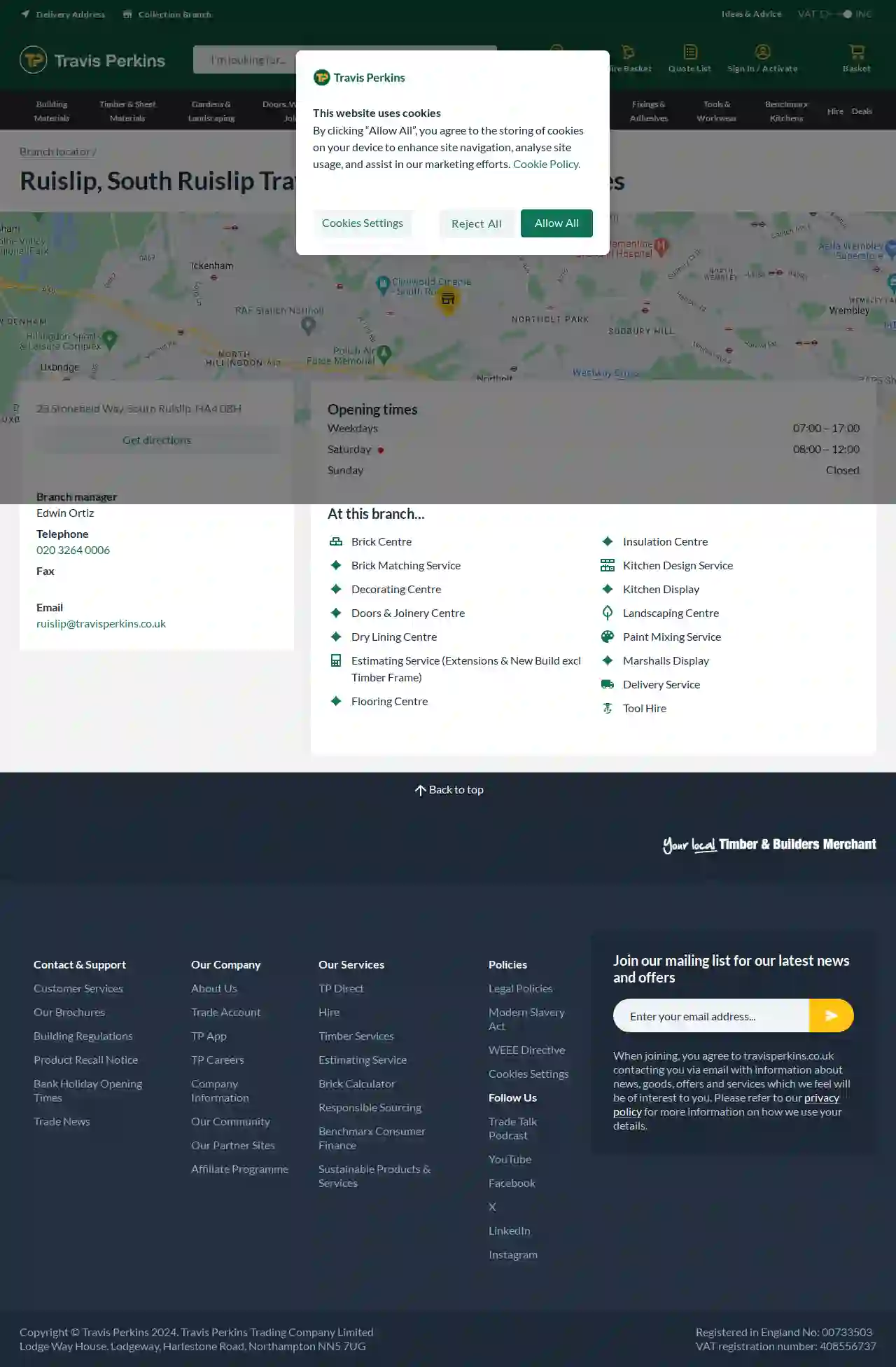This screenshot has height=1367, width=896.
Task: Open Cookies Settings in the dialog
Action: [x=363, y=223]
